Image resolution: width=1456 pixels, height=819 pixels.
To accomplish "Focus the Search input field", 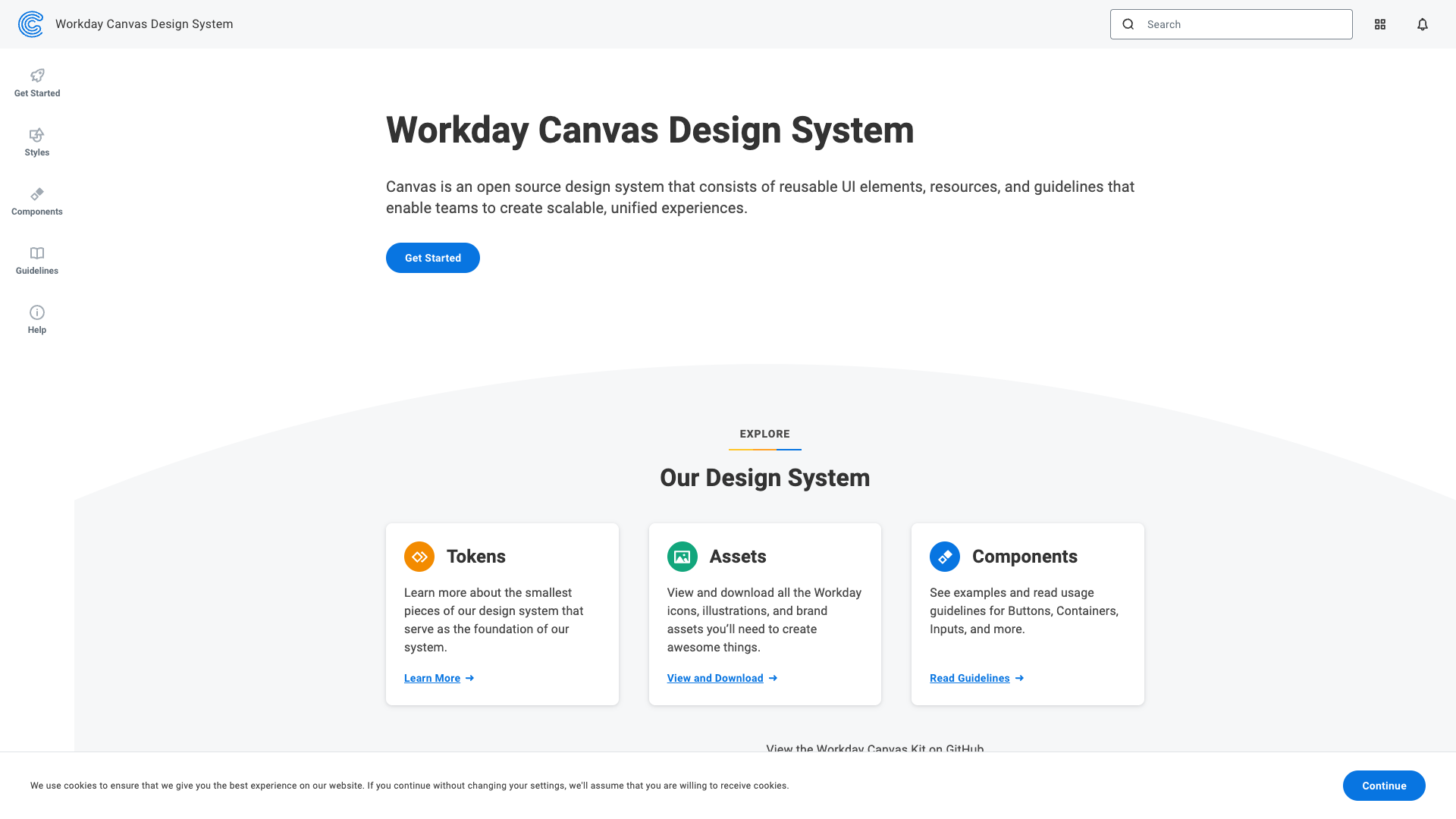I will [x=1244, y=24].
